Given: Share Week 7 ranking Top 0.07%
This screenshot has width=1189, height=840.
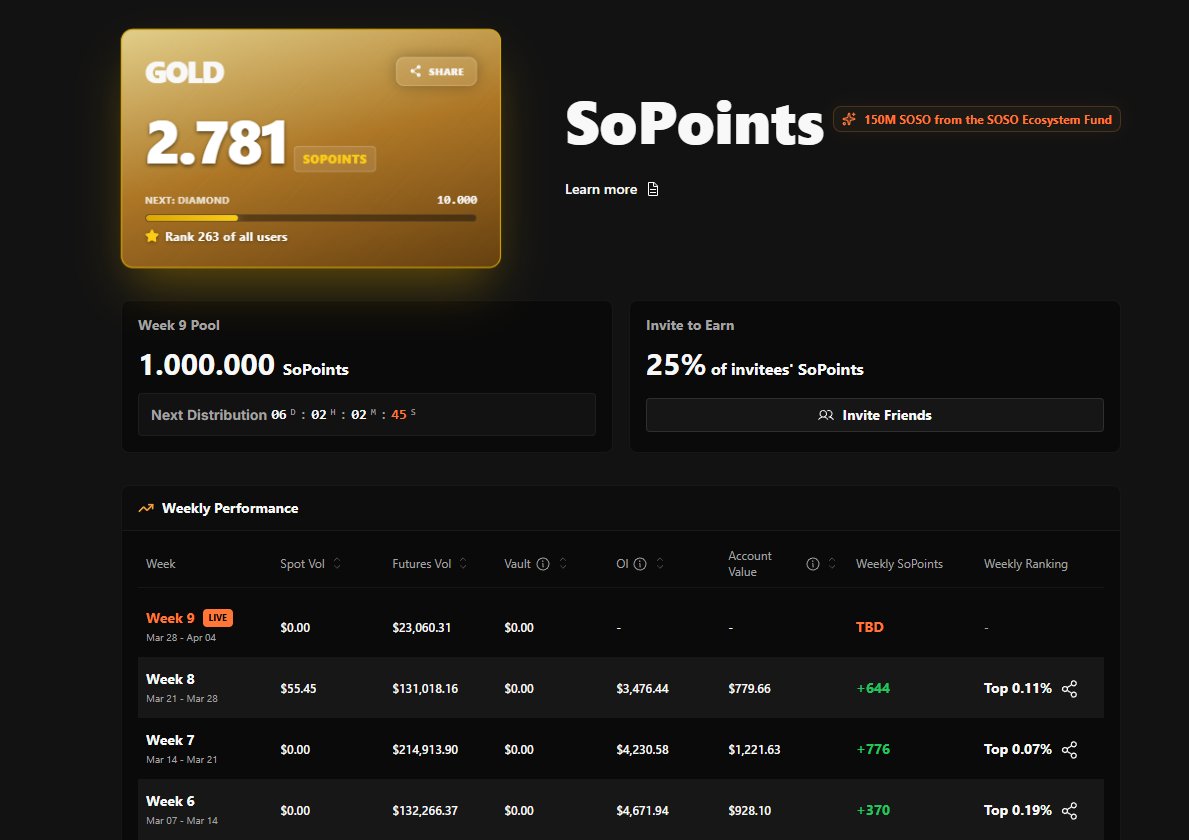Looking at the screenshot, I should click(1069, 750).
